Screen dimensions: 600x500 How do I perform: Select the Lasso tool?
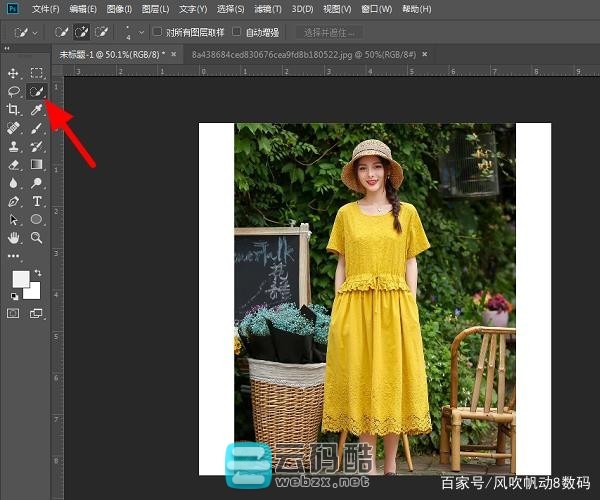[14, 91]
